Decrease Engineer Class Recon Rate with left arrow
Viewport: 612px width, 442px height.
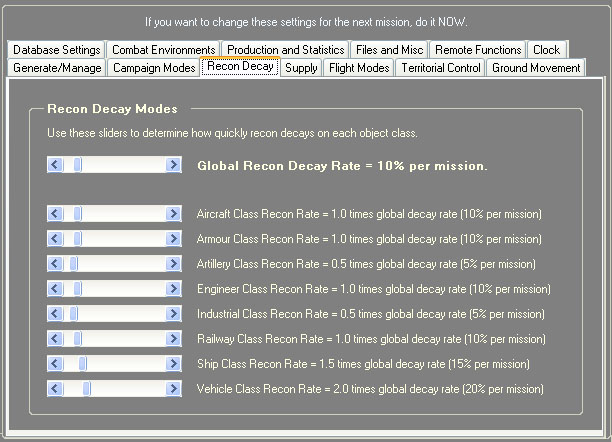[55, 288]
